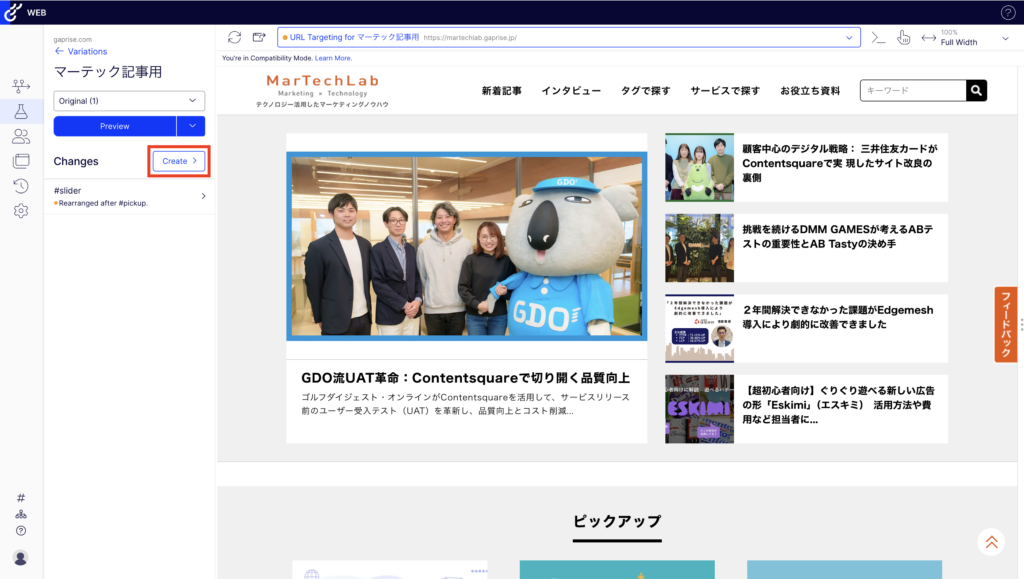This screenshot has height=579, width=1024.
Task: Open the arrow dropdown beside Preview button
Action: (191, 126)
